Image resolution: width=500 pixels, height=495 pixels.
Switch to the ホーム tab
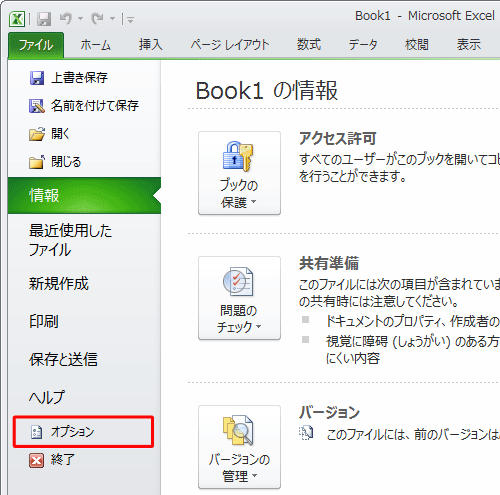[x=95, y=45]
